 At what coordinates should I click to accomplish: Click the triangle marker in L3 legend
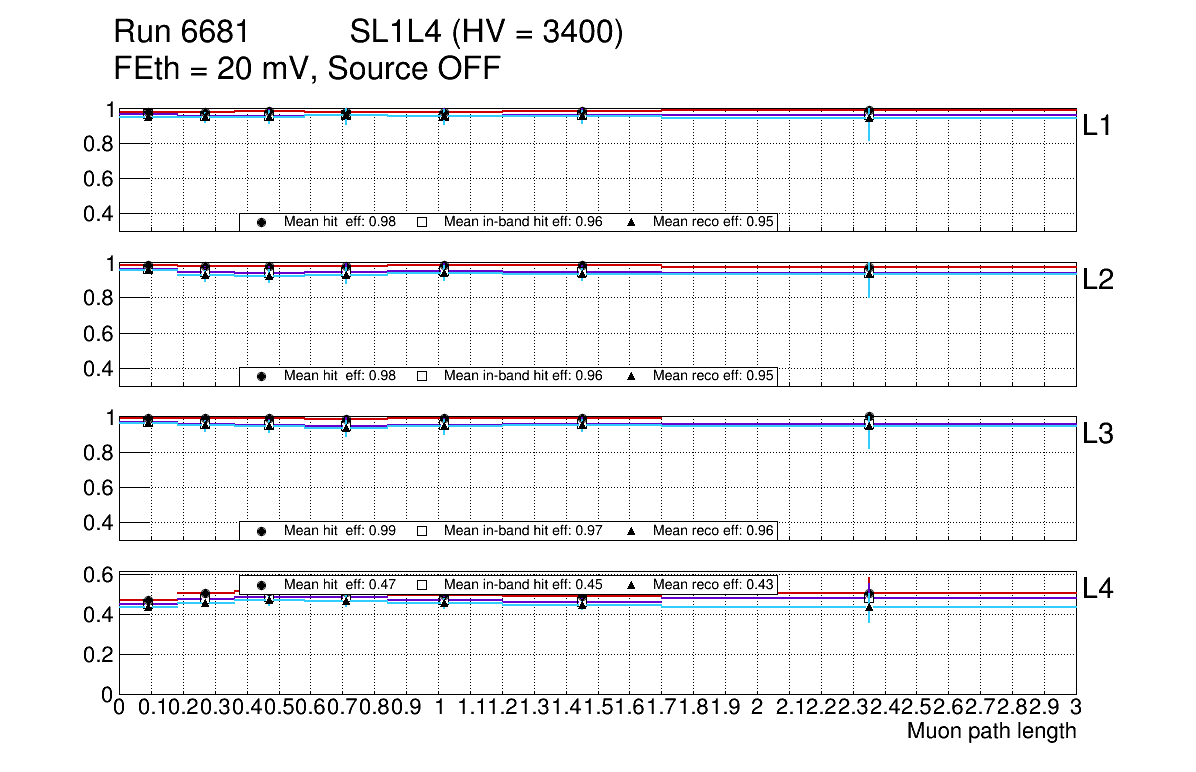point(632,531)
